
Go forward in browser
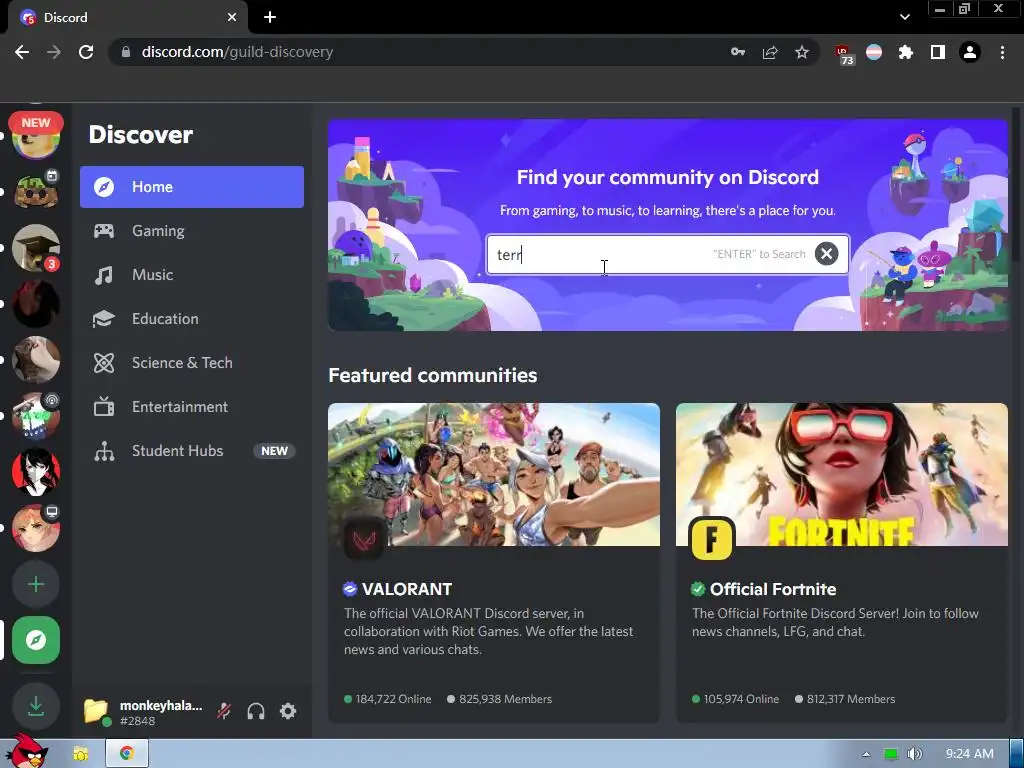[54, 52]
